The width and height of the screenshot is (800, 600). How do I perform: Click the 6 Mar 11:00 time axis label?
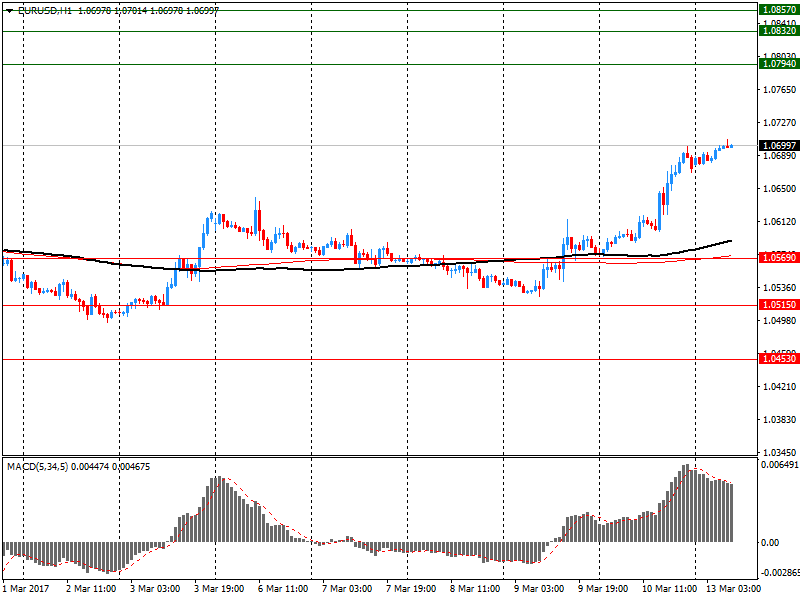point(283,589)
